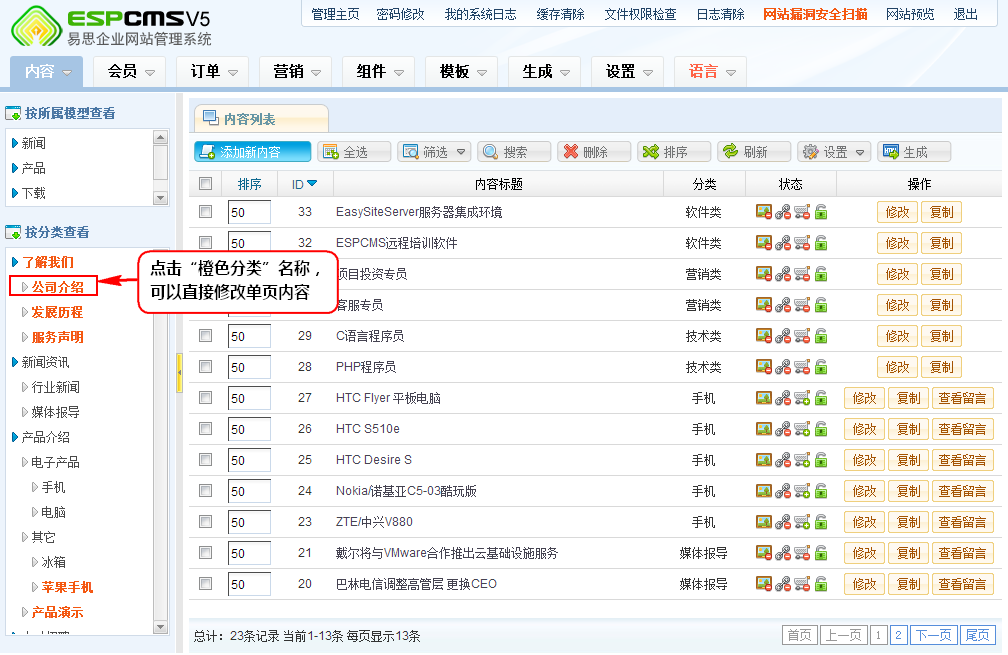Open the 模板 main menu
The width and height of the screenshot is (1008, 655).
[x=462, y=71]
